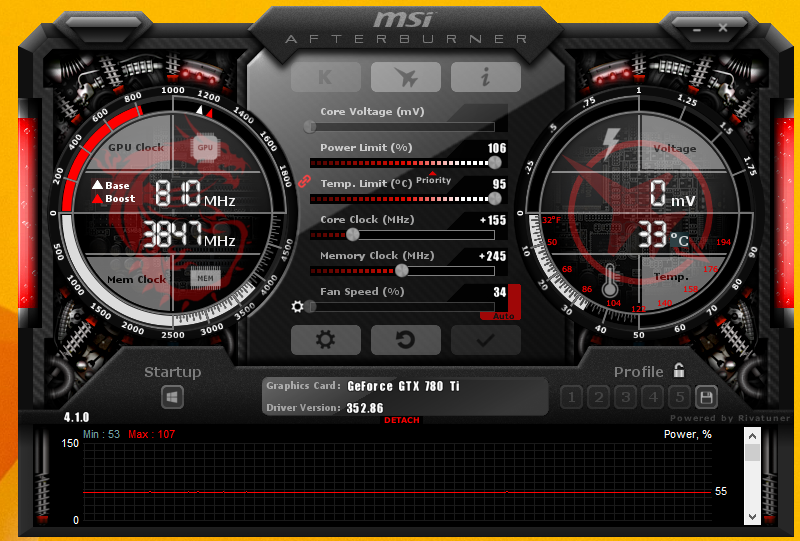
Task: Click the thermometer temperature icon
Action: [x=610, y=281]
